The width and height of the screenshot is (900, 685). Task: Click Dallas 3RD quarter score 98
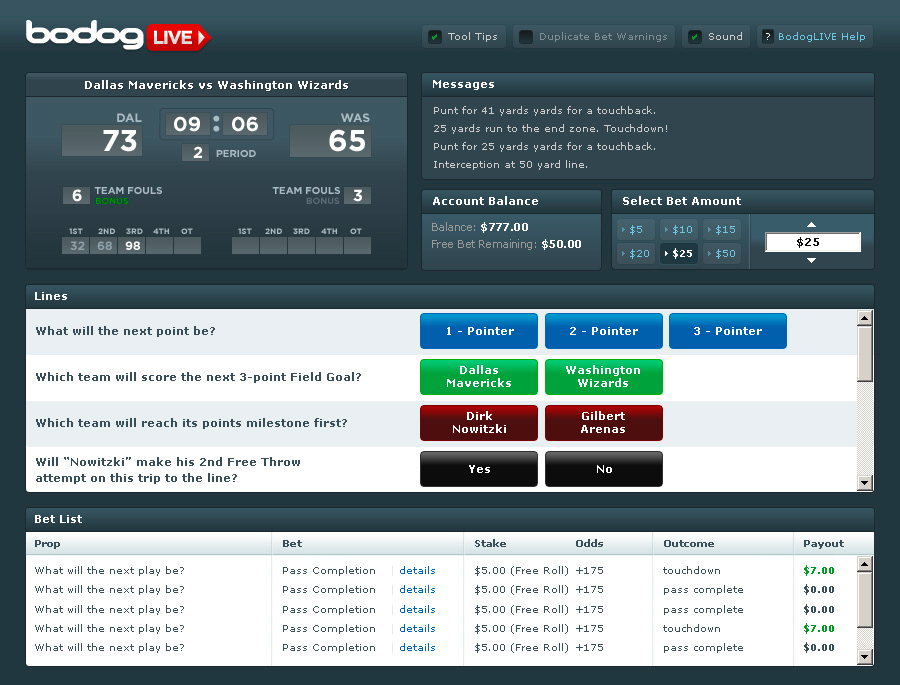coord(133,246)
